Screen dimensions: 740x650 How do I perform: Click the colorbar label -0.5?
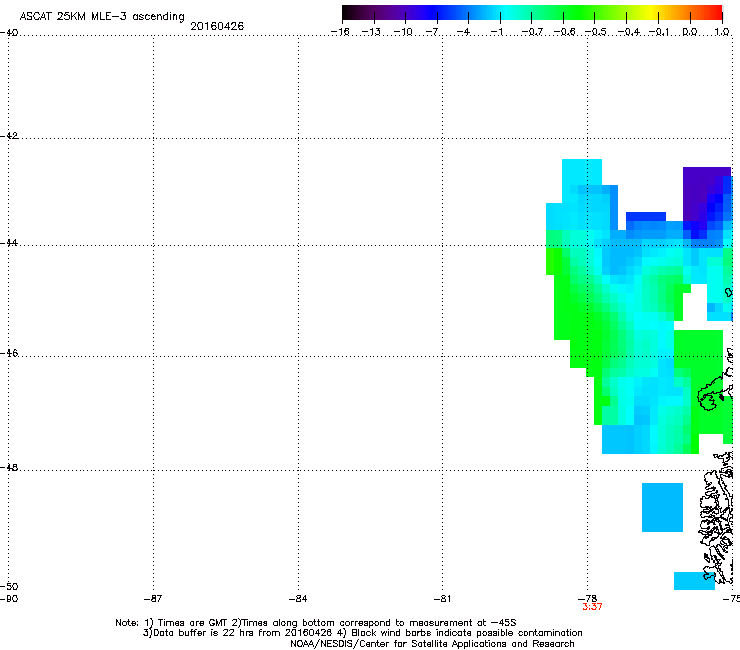pyautogui.click(x=596, y=32)
